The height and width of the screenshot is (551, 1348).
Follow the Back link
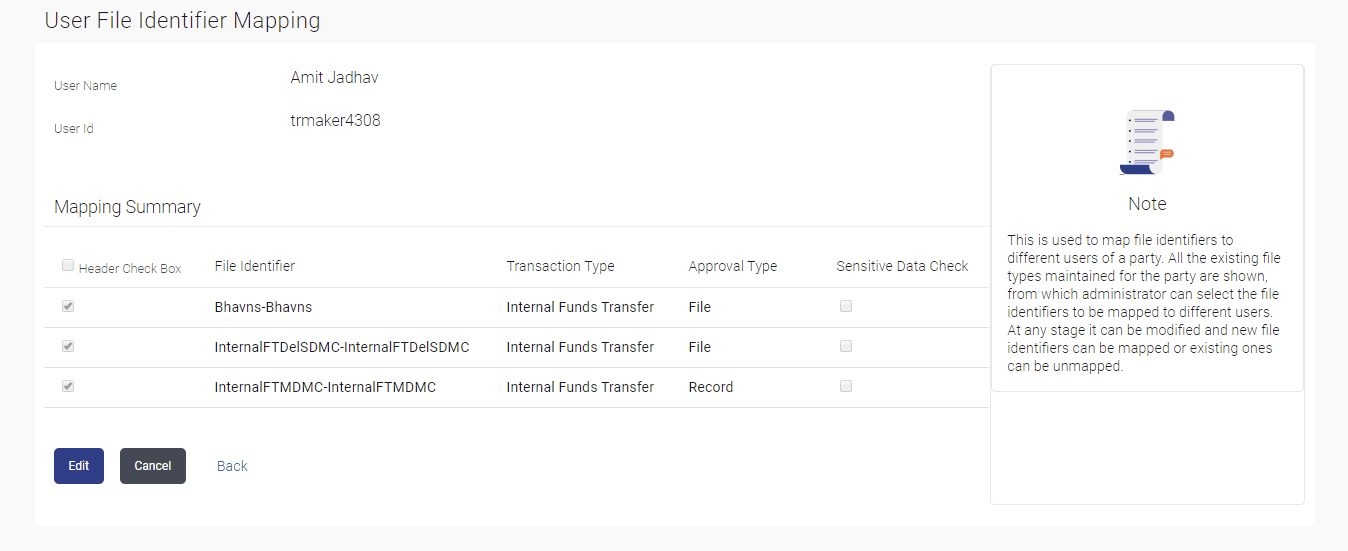(232, 466)
